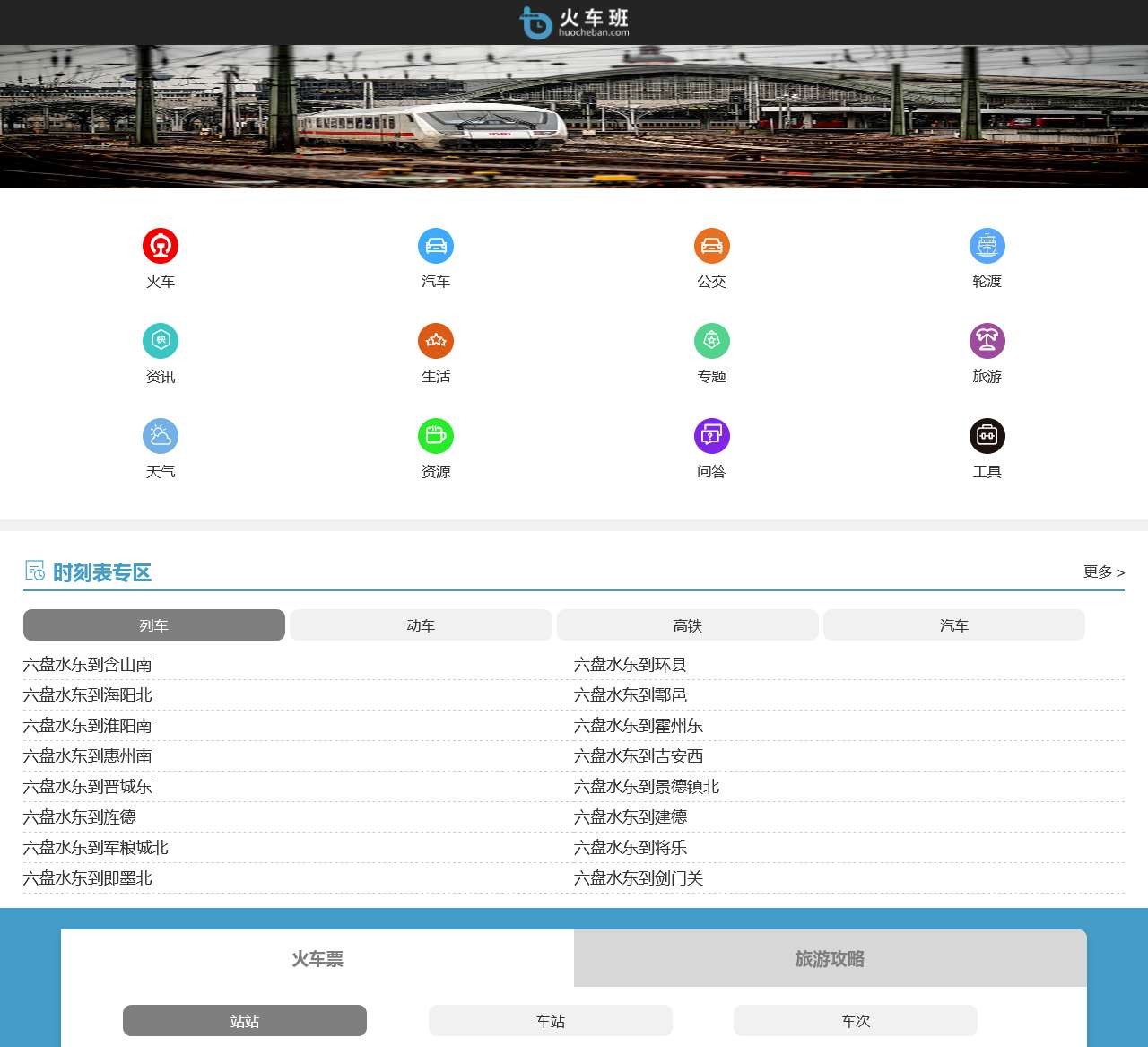Open 六盘水东到含山南 timetable link
Screen dimensions: 1148x1047
tap(88, 665)
